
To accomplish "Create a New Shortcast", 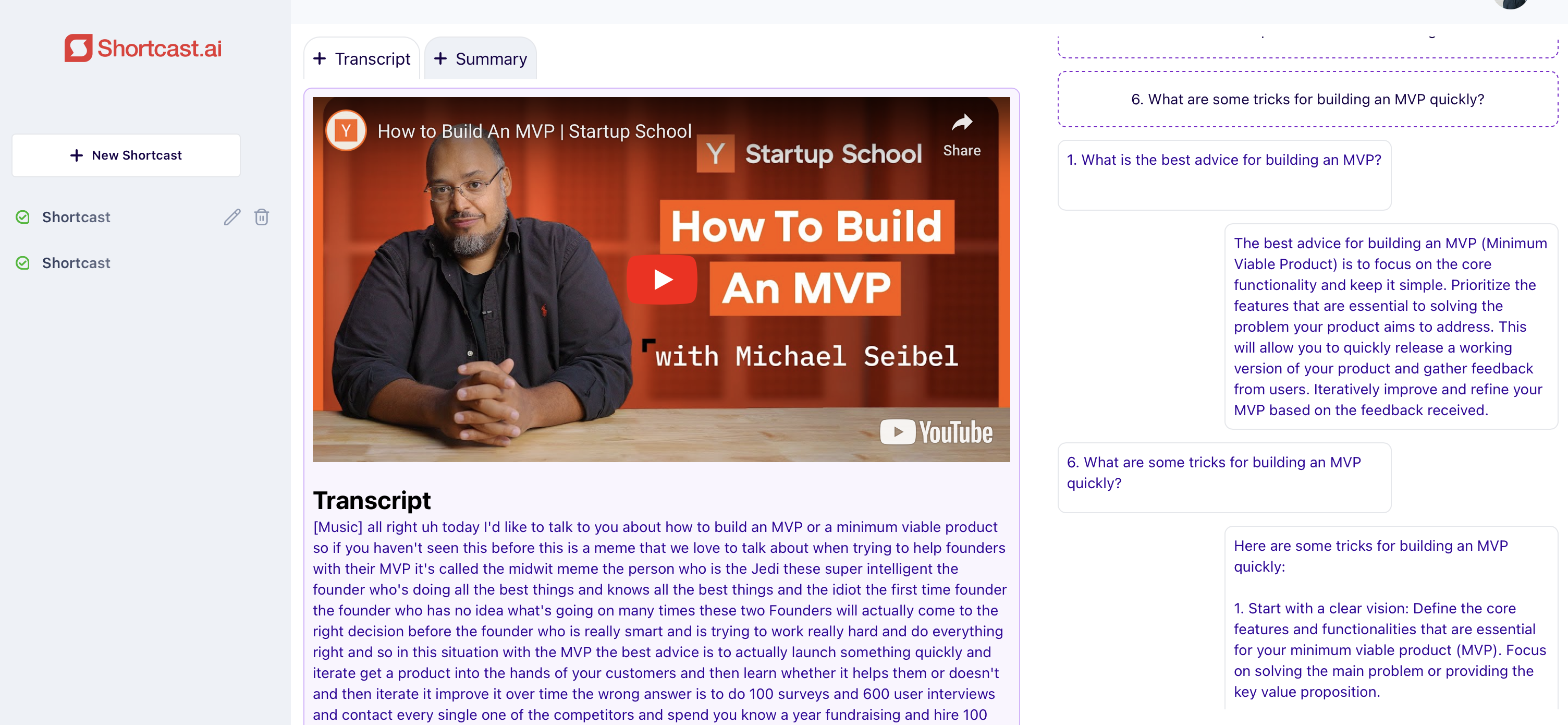I will [x=126, y=155].
